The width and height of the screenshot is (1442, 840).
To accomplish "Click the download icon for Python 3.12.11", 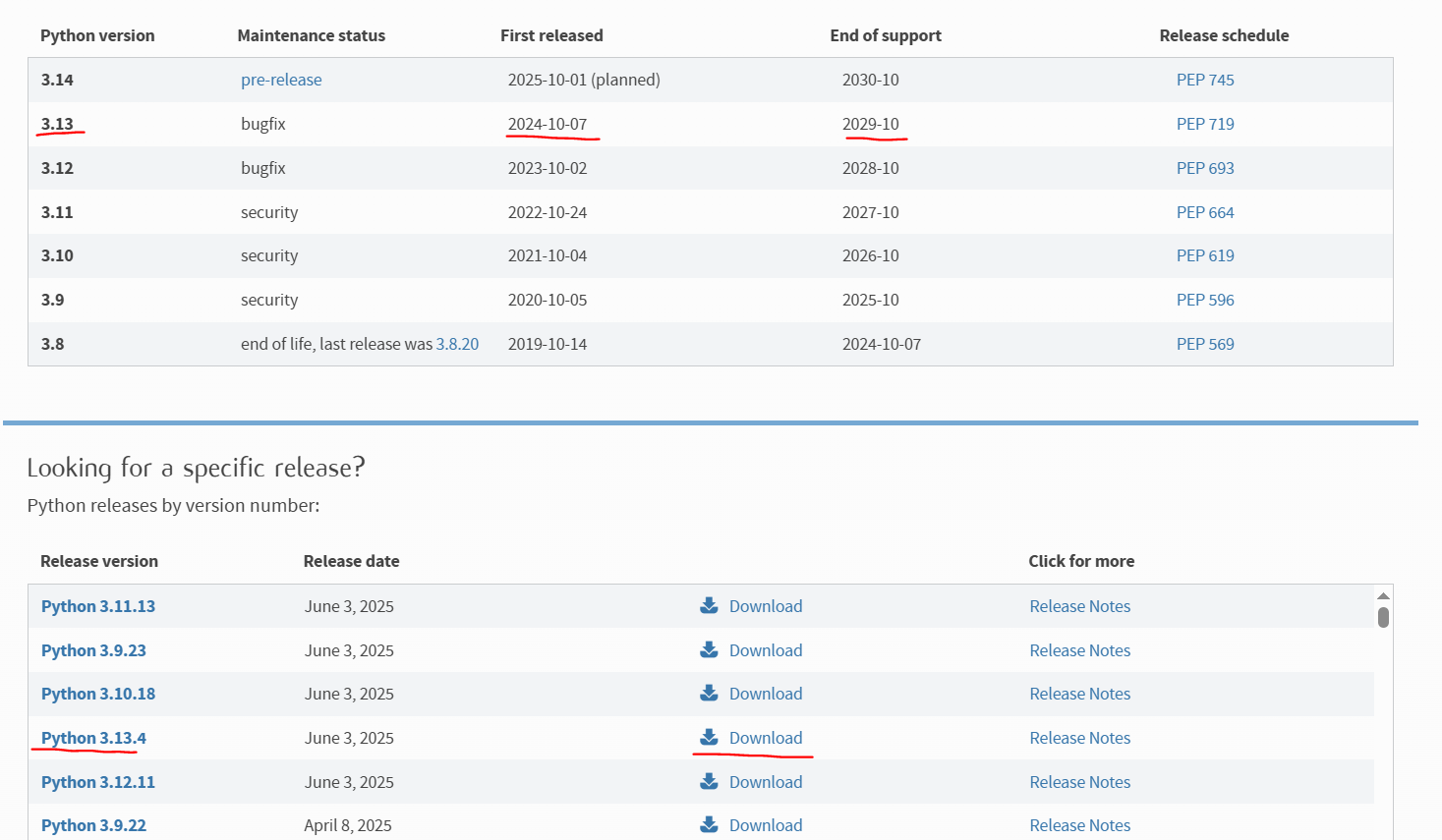I will [x=709, y=781].
